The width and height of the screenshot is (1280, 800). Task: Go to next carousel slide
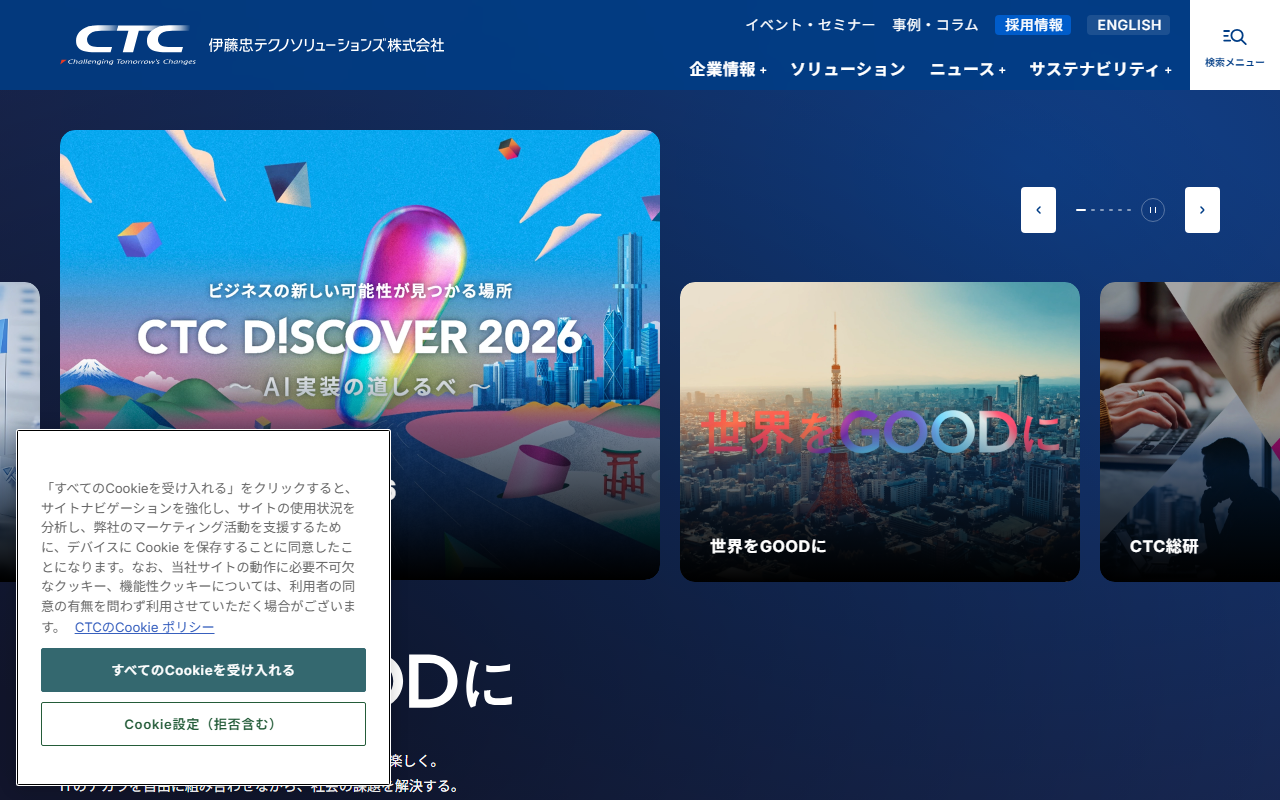tap(1202, 210)
